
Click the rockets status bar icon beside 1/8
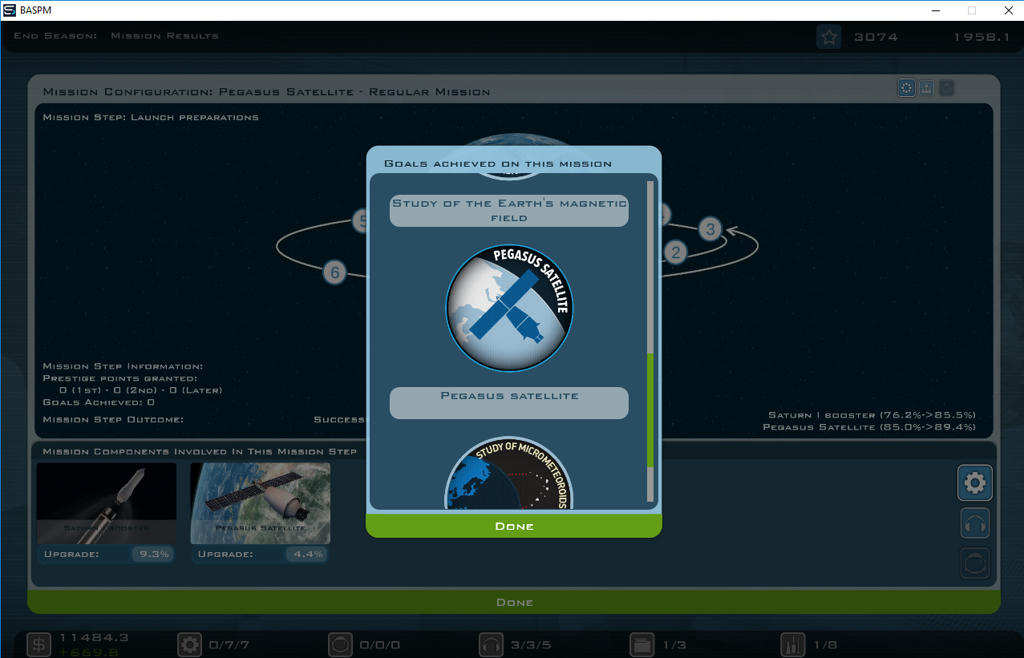pos(793,645)
